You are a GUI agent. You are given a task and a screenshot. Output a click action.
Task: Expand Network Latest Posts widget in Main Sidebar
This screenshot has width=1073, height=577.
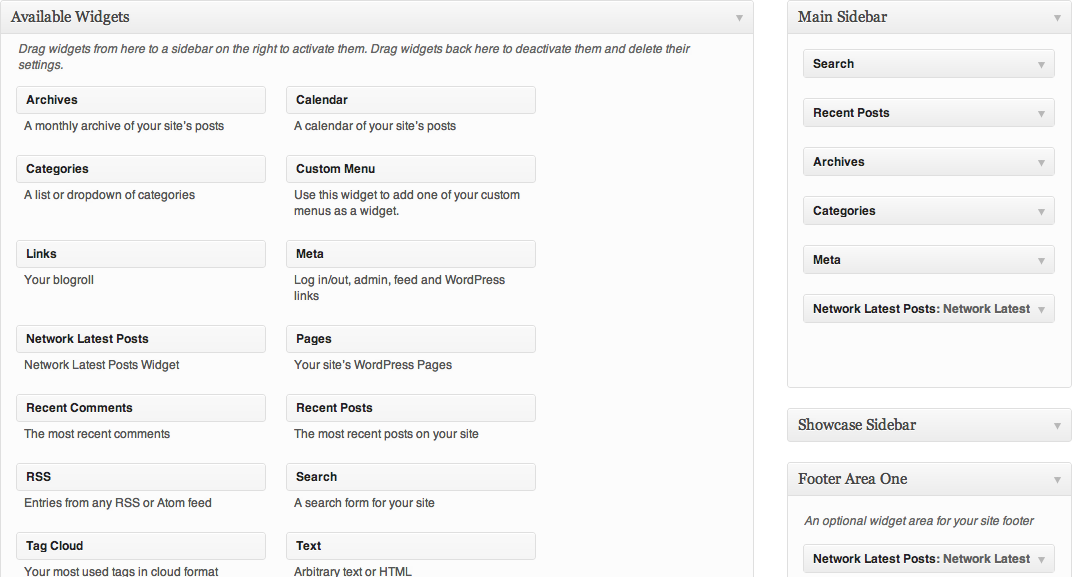(x=1041, y=310)
